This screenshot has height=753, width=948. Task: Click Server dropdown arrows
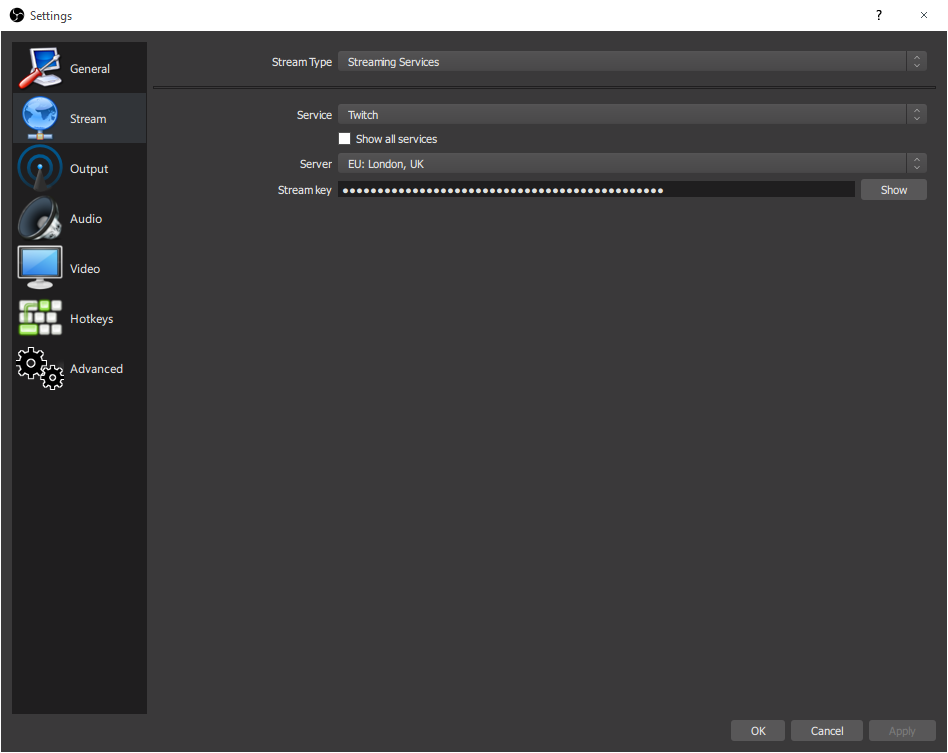point(917,164)
